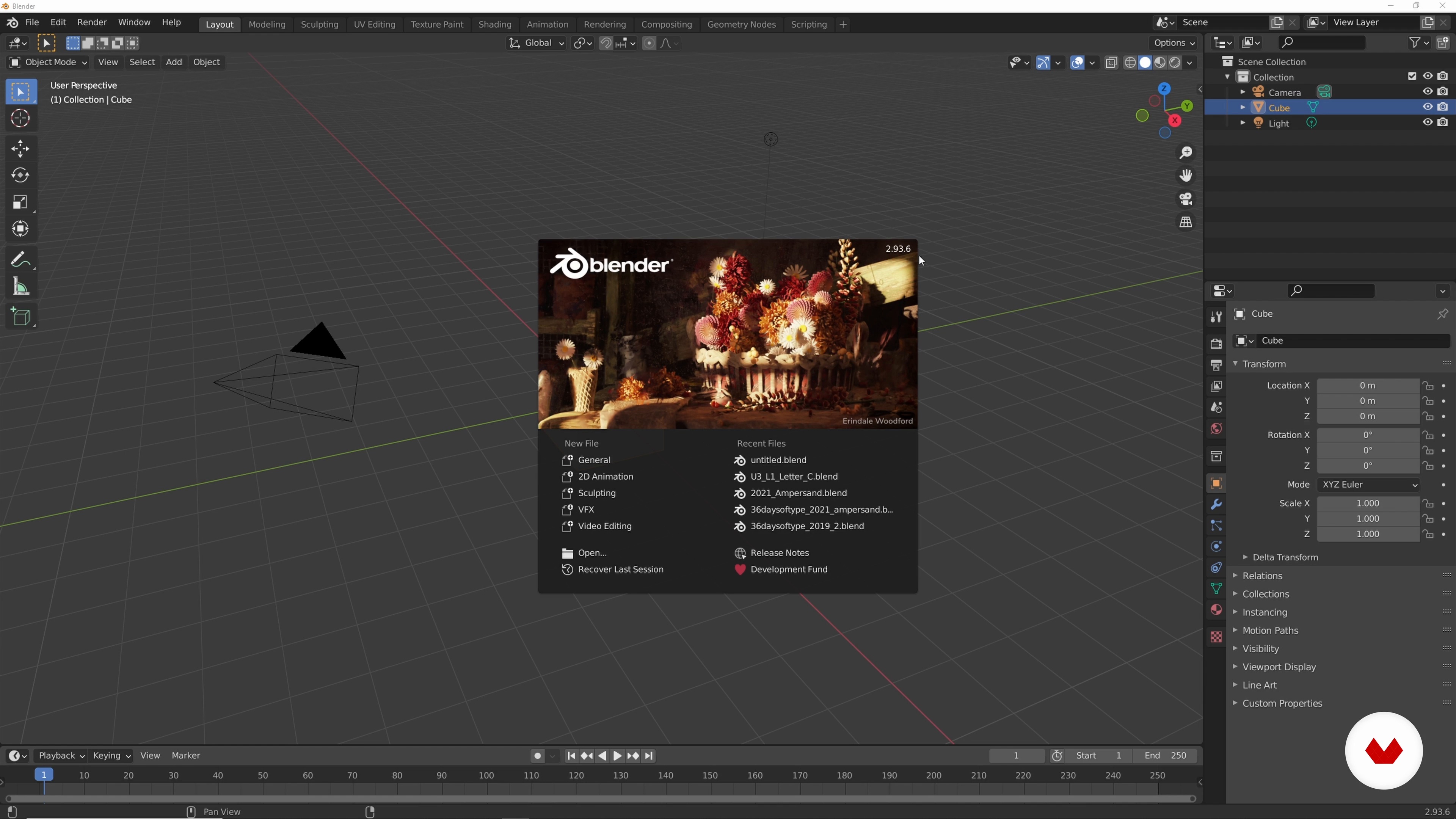The image size is (1456, 819).
Task: Open the Texture properties tab
Action: pyautogui.click(x=1216, y=637)
